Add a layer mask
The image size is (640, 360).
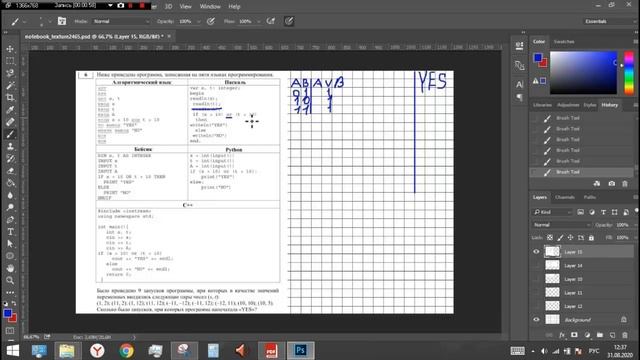(574, 335)
